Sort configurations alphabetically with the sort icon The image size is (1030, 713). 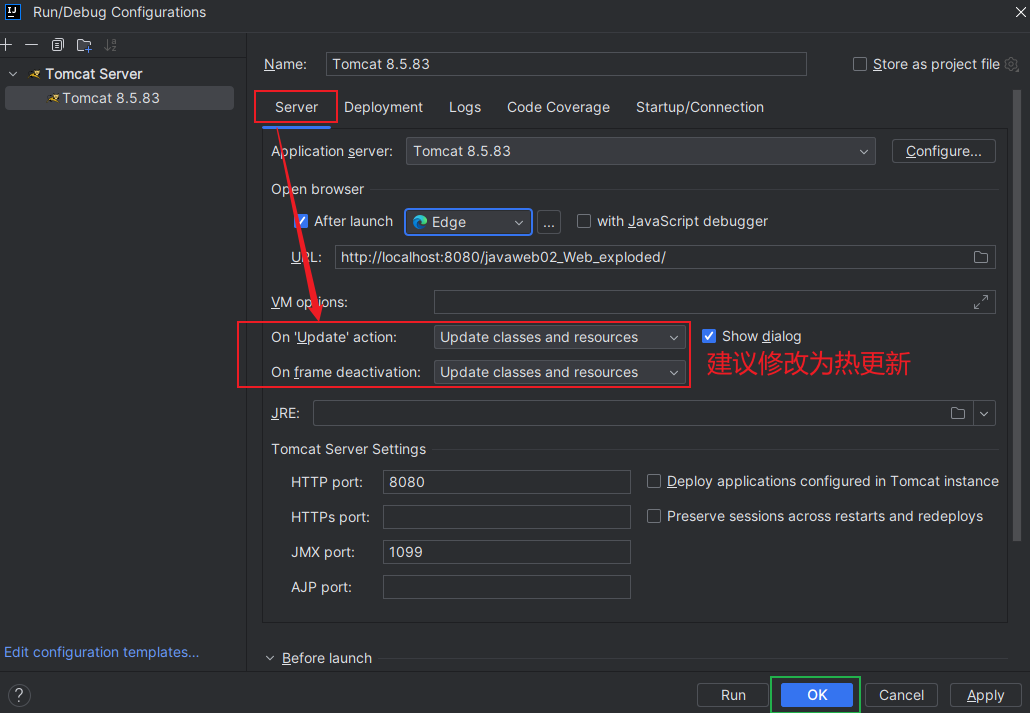[110, 45]
